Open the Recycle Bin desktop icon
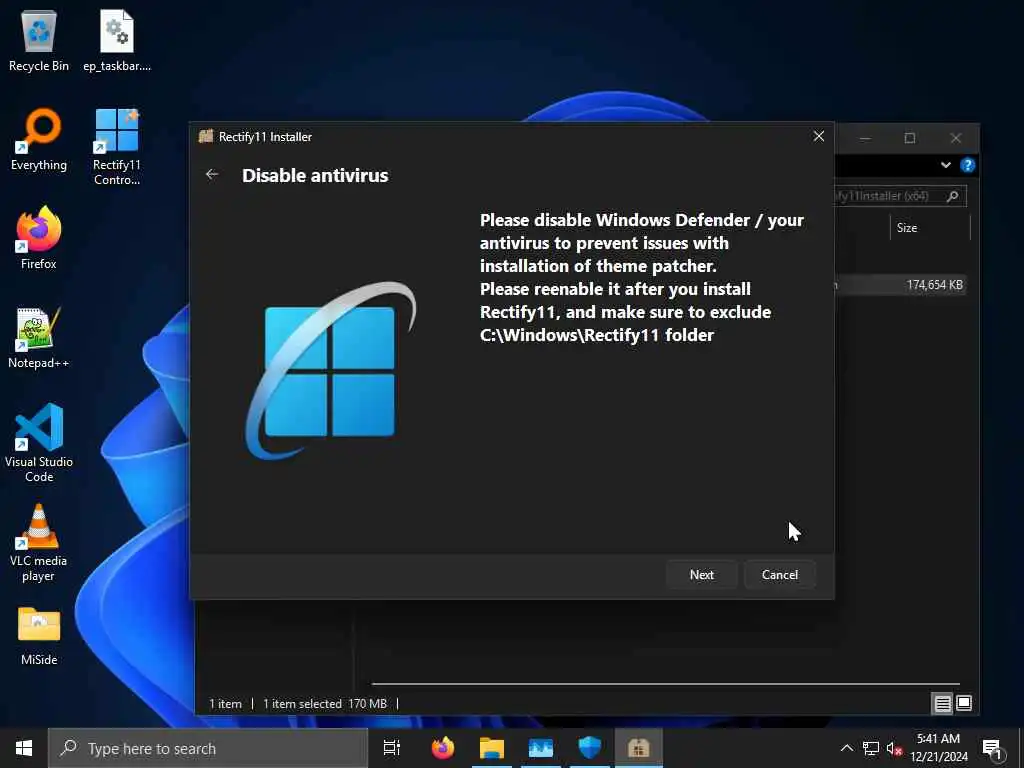Viewport: 1024px width, 768px height. pyautogui.click(x=39, y=40)
